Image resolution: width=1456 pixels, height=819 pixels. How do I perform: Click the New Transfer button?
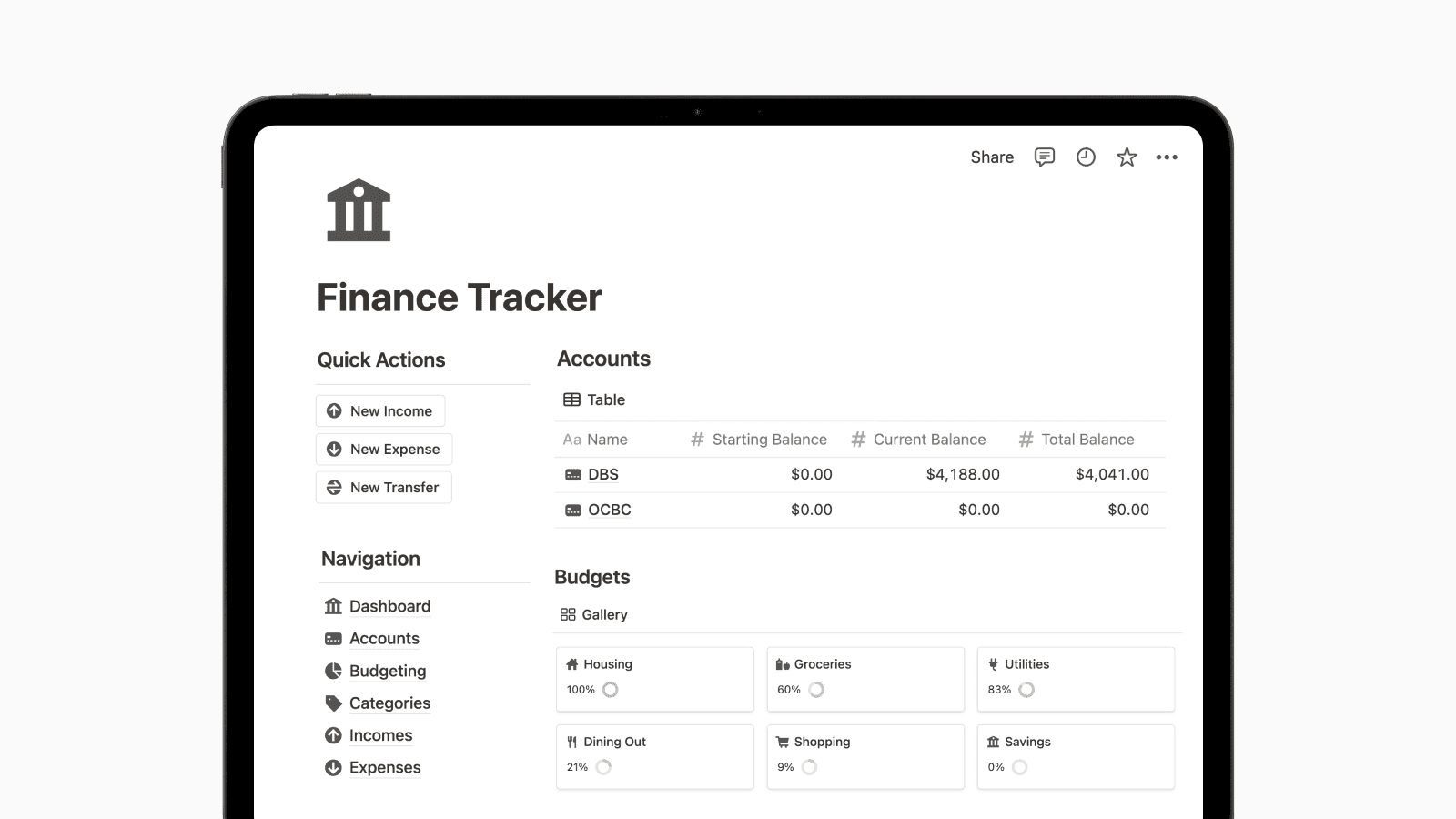(383, 487)
